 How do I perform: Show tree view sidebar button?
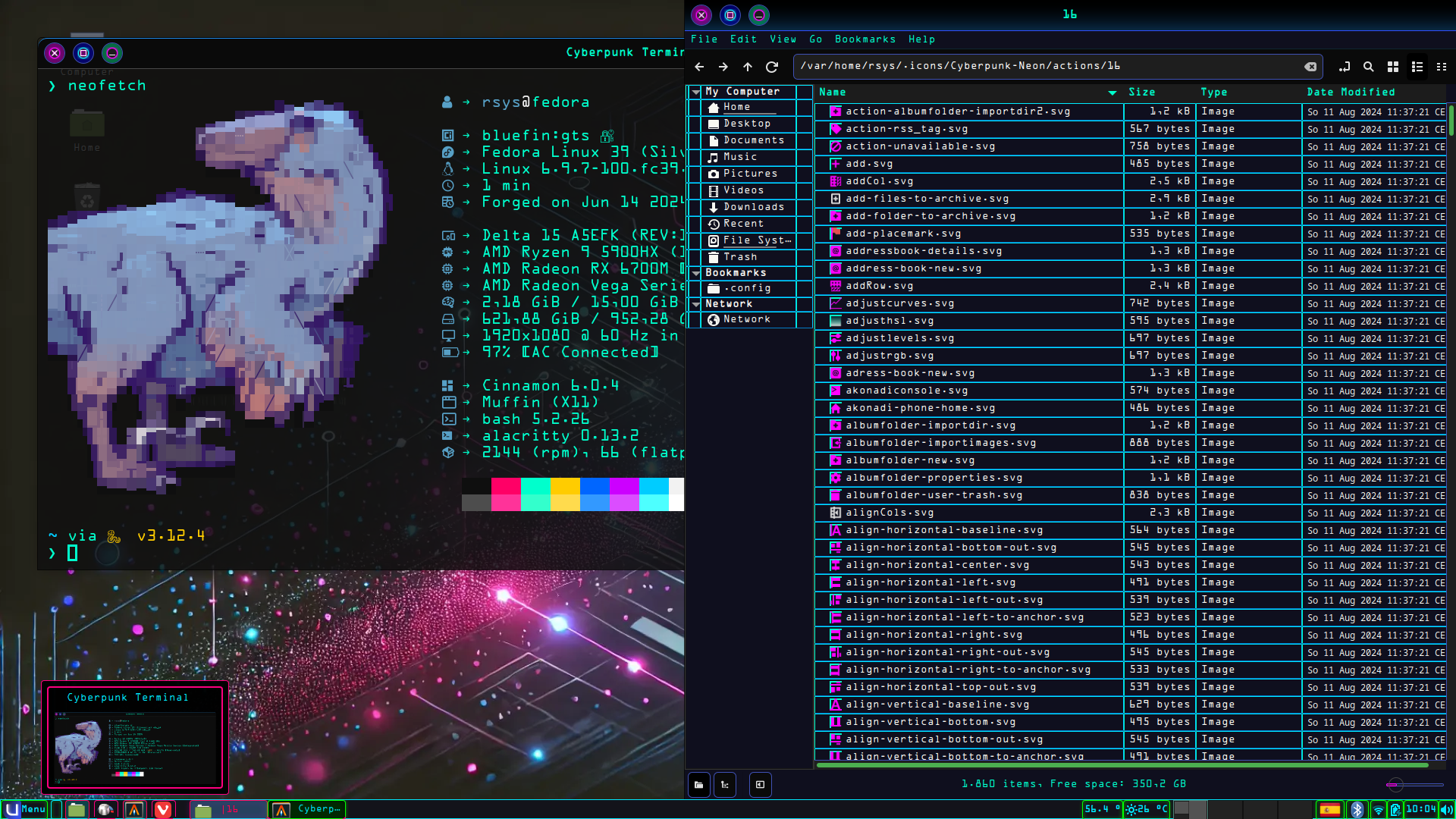725,785
